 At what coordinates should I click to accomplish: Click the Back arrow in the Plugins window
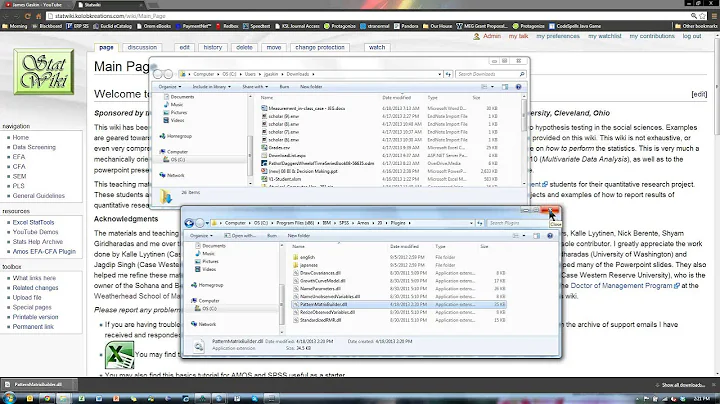tap(189, 223)
